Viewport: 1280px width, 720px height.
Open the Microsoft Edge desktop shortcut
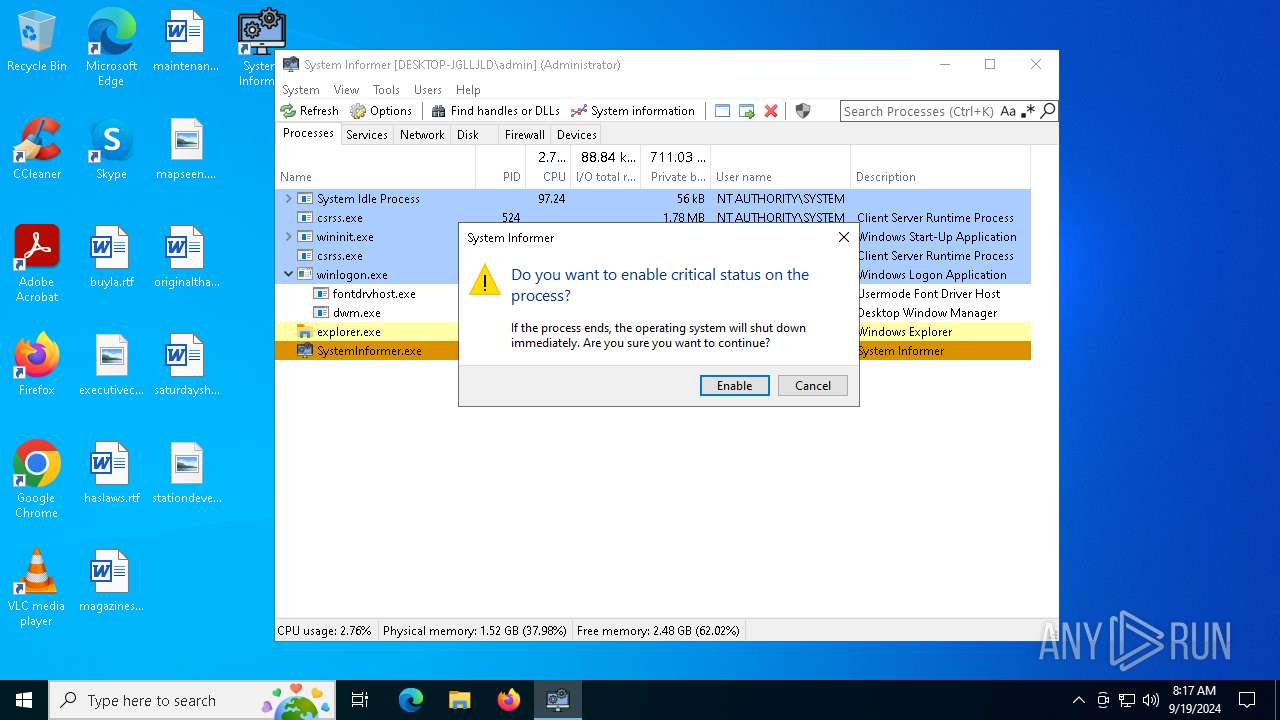click(x=111, y=48)
